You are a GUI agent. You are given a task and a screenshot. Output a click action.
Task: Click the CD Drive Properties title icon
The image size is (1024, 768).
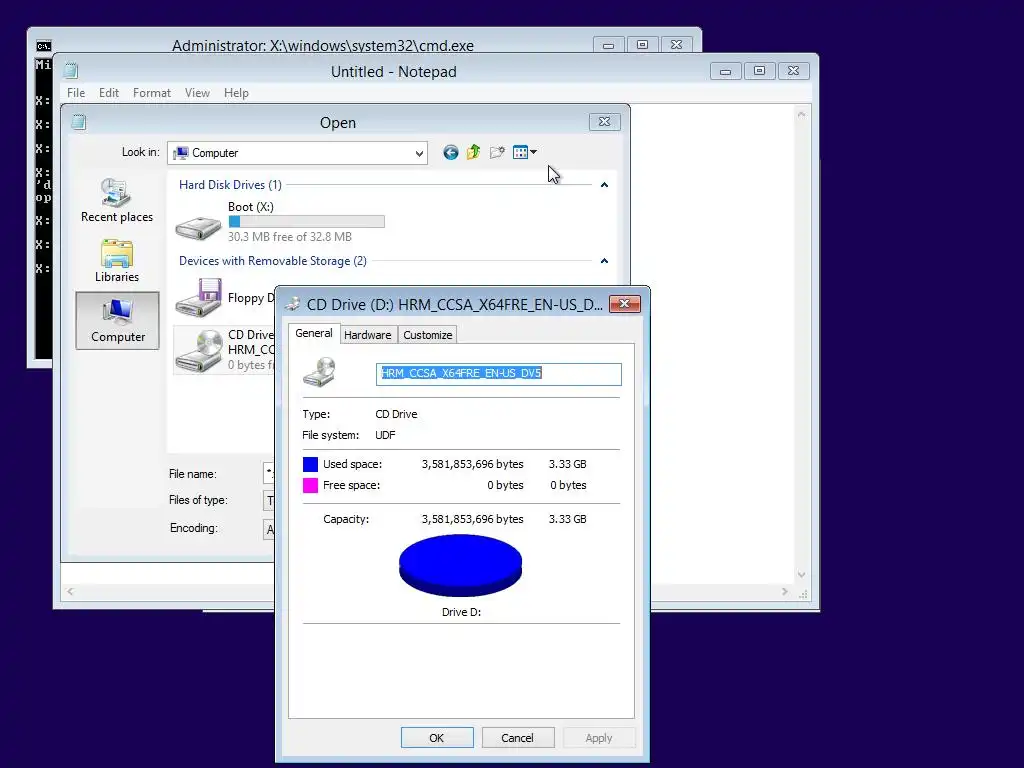293,304
